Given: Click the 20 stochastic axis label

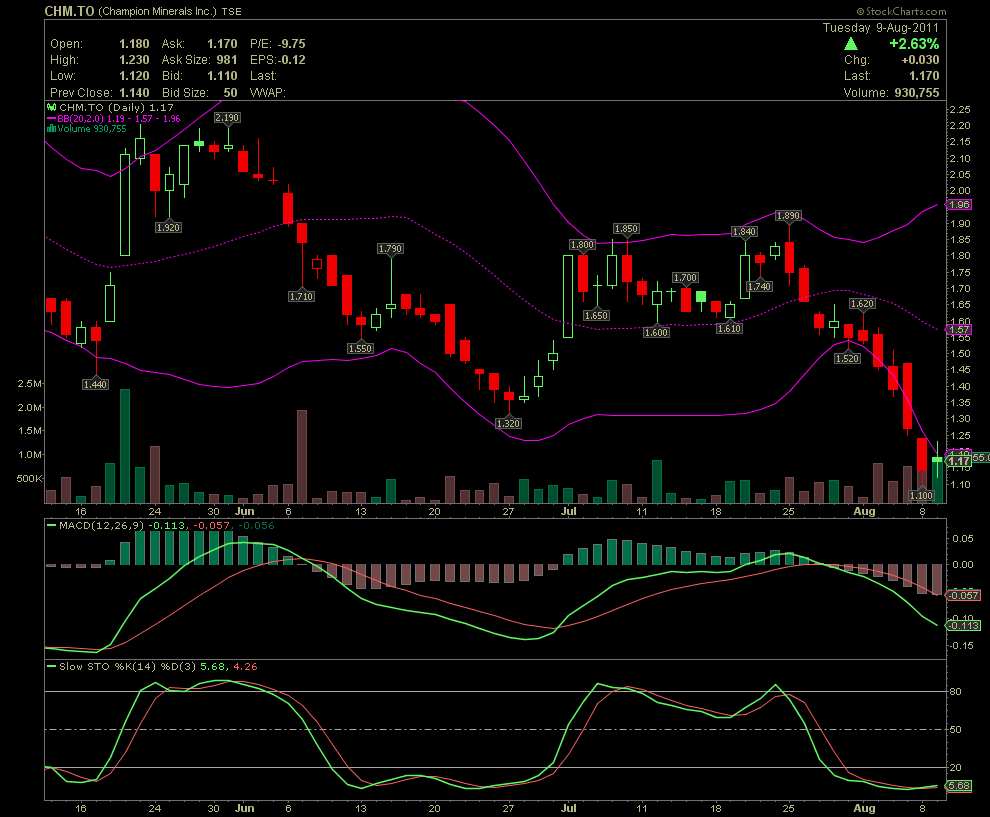Looking at the screenshot, I should click(x=956, y=768).
